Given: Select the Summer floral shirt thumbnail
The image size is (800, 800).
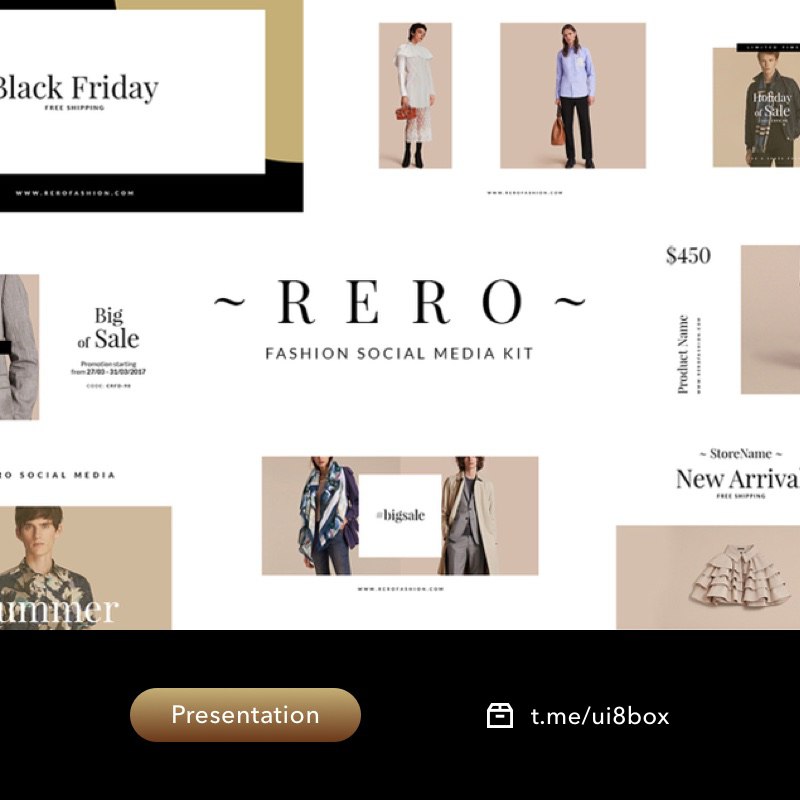Looking at the screenshot, I should click(x=86, y=567).
